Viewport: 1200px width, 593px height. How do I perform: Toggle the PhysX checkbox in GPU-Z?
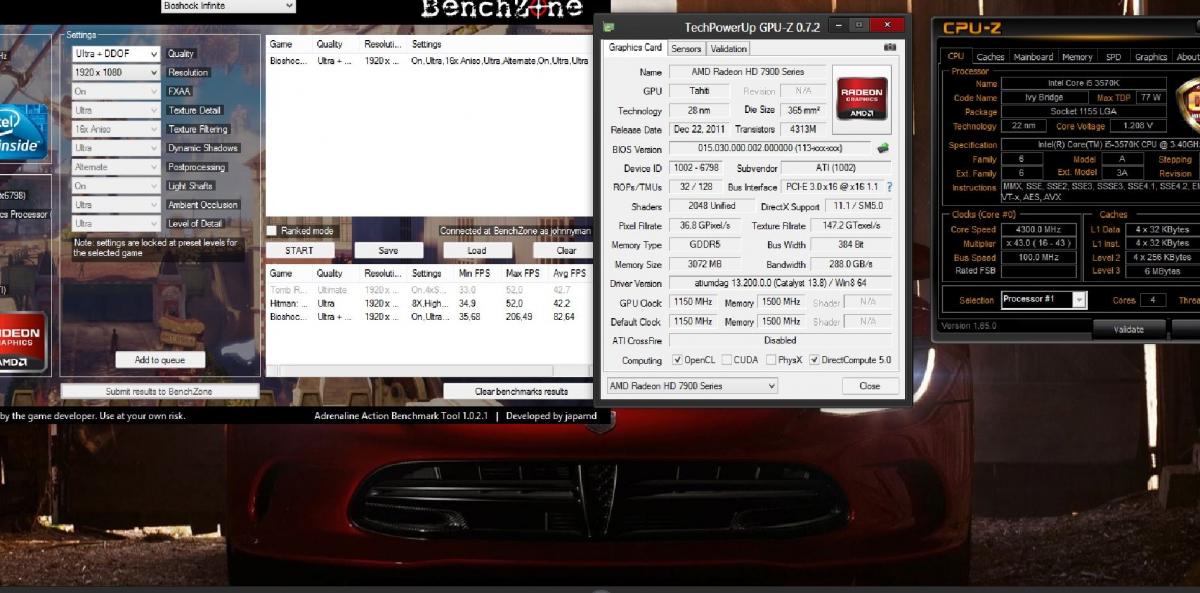[771, 360]
